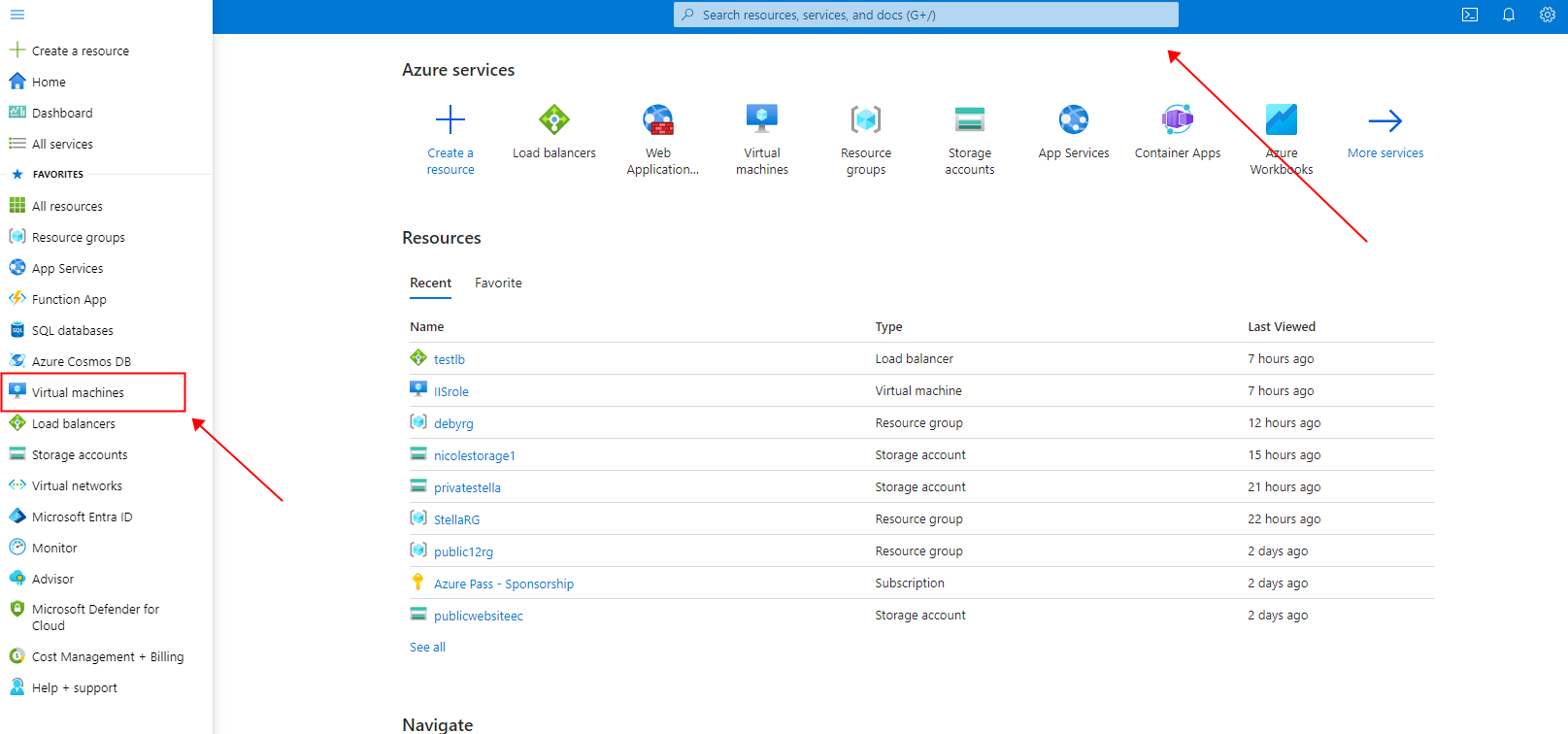Click the "Load balancer" type cell for testlb
1568x734 pixels.
[914, 359]
